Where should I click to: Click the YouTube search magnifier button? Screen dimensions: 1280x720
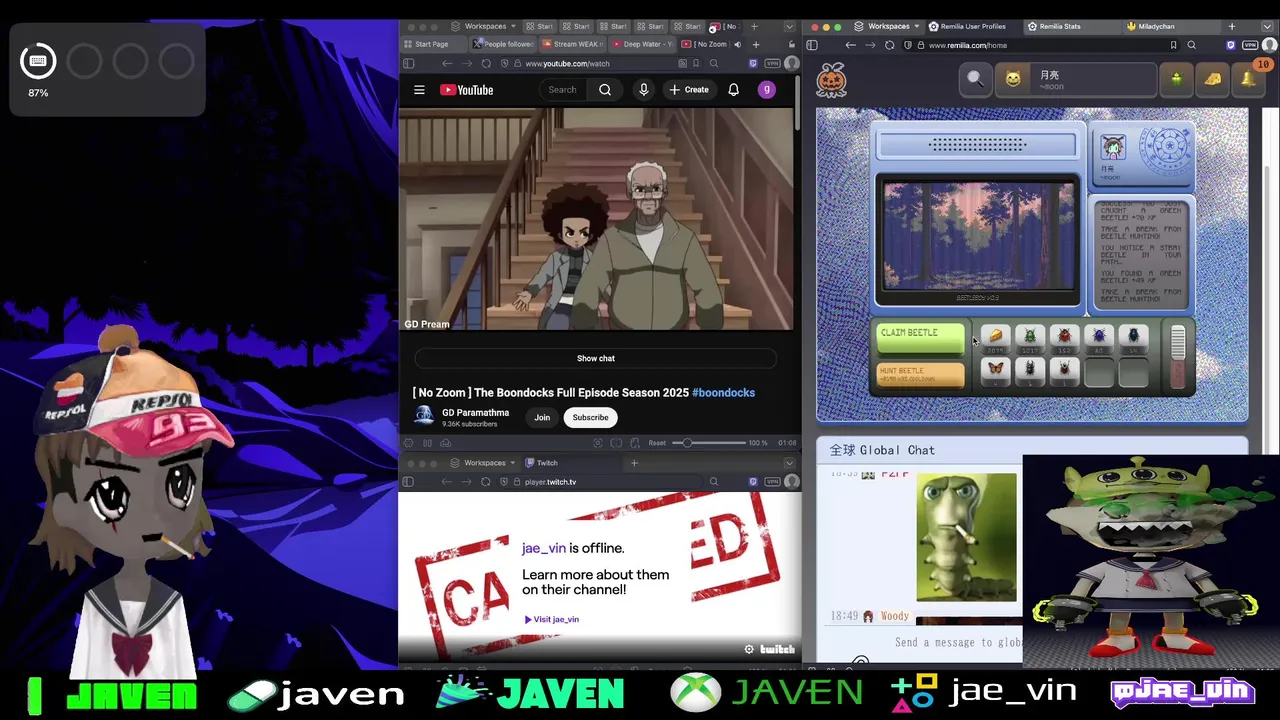(605, 90)
